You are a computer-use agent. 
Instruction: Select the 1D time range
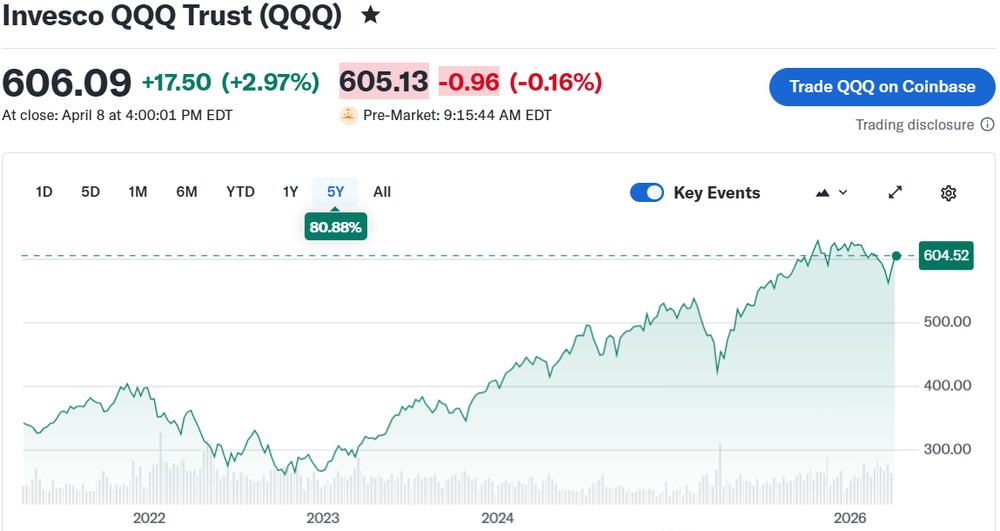[x=44, y=192]
